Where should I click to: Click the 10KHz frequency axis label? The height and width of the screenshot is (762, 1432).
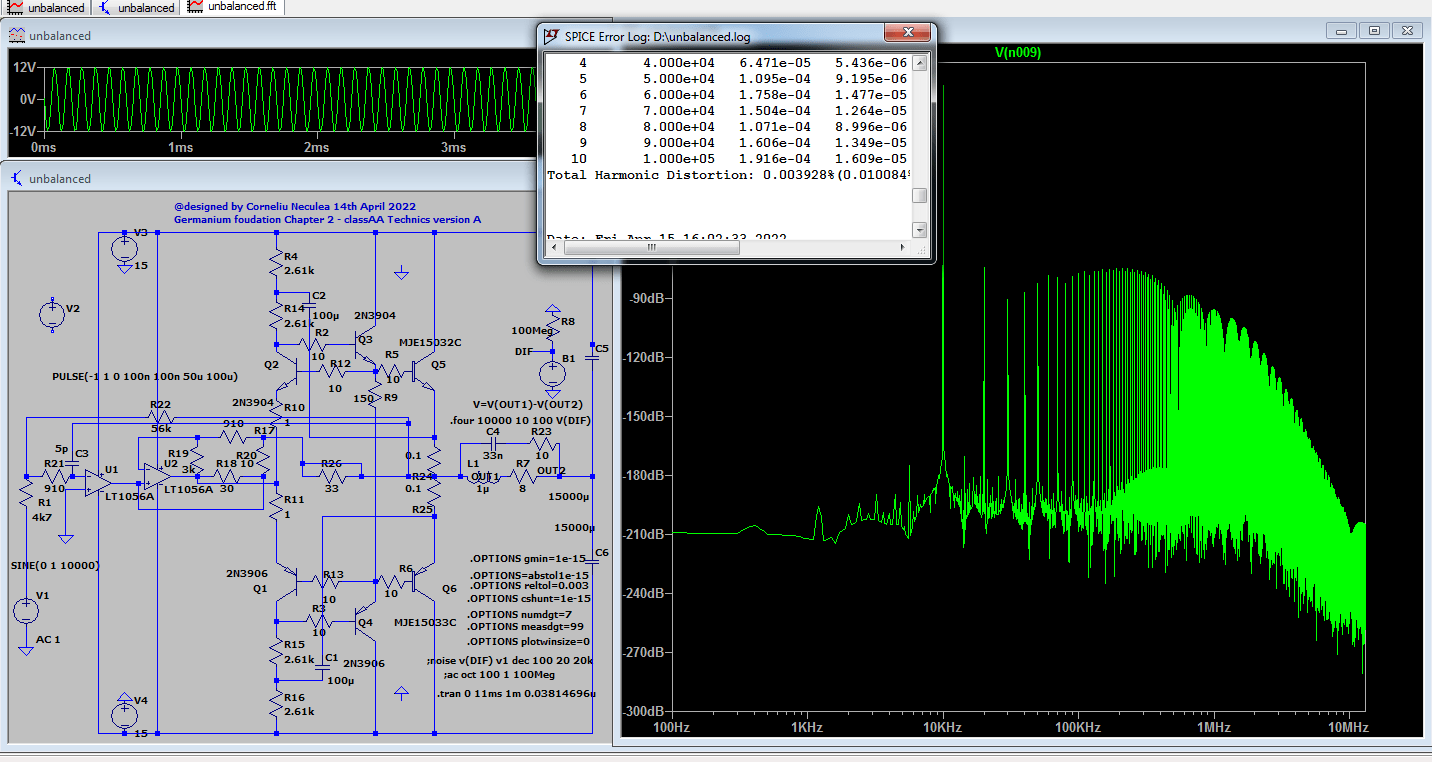point(942,728)
